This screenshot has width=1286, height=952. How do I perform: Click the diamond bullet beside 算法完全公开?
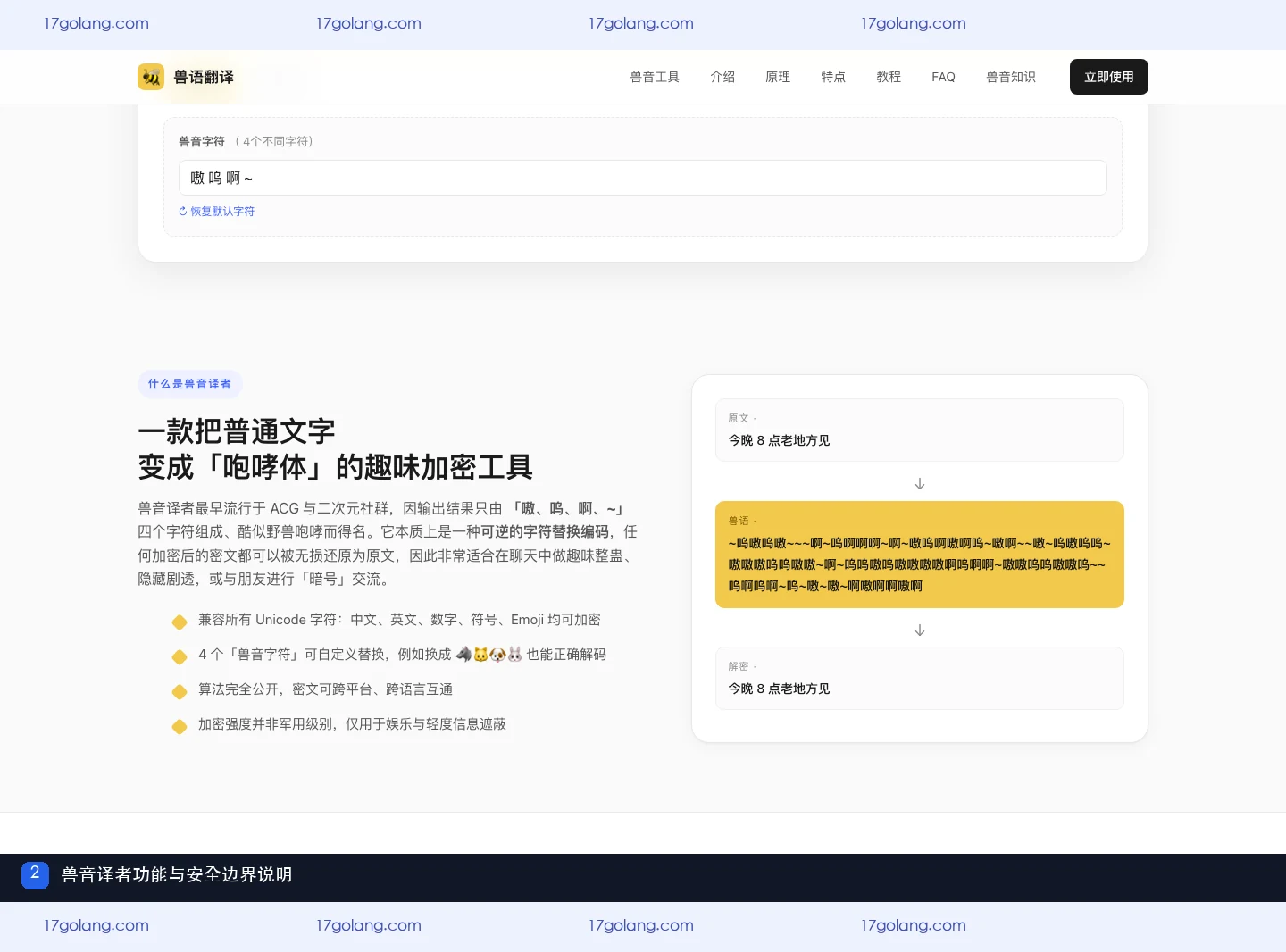click(180, 691)
